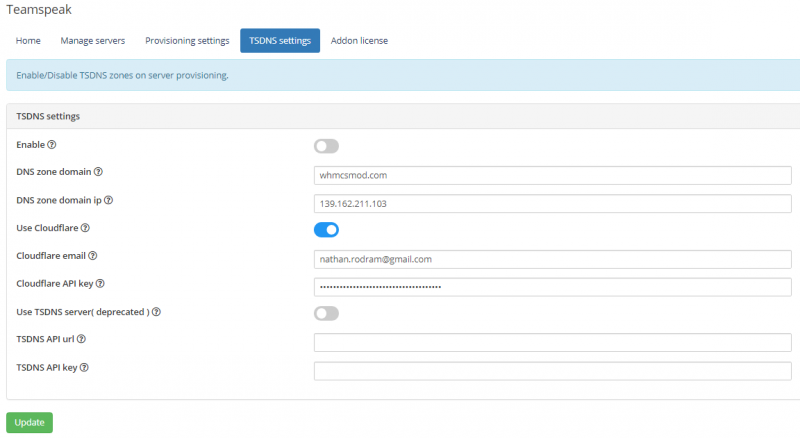The height and width of the screenshot is (438, 800).
Task: Click the Teamspeak page heading
Action: 39,9
